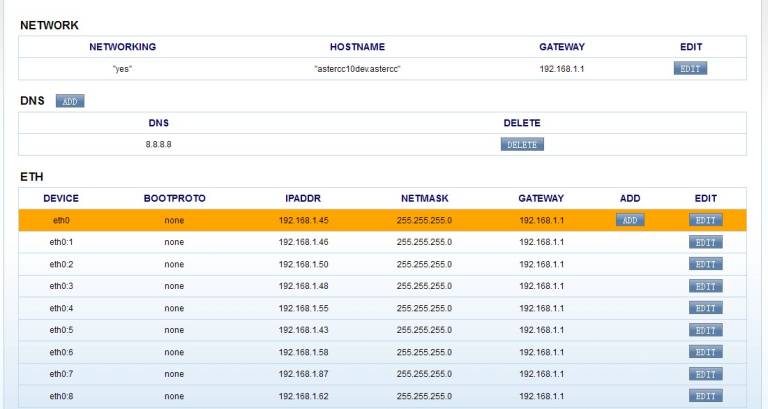
Task: Select hostname value astercc10dev.astercc
Action: coord(357,69)
